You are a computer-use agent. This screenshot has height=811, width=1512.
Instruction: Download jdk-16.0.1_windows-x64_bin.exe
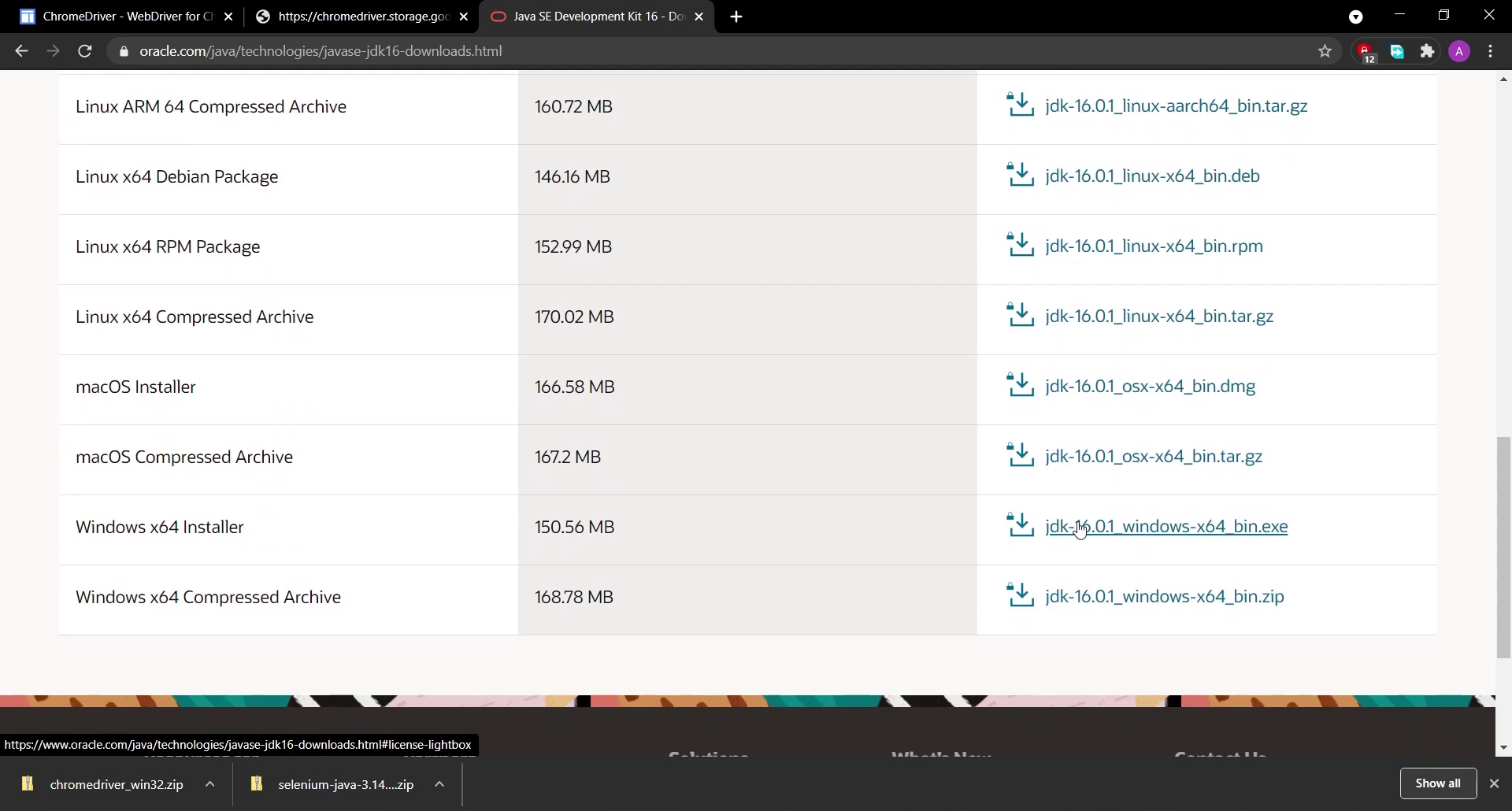click(x=1166, y=527)
